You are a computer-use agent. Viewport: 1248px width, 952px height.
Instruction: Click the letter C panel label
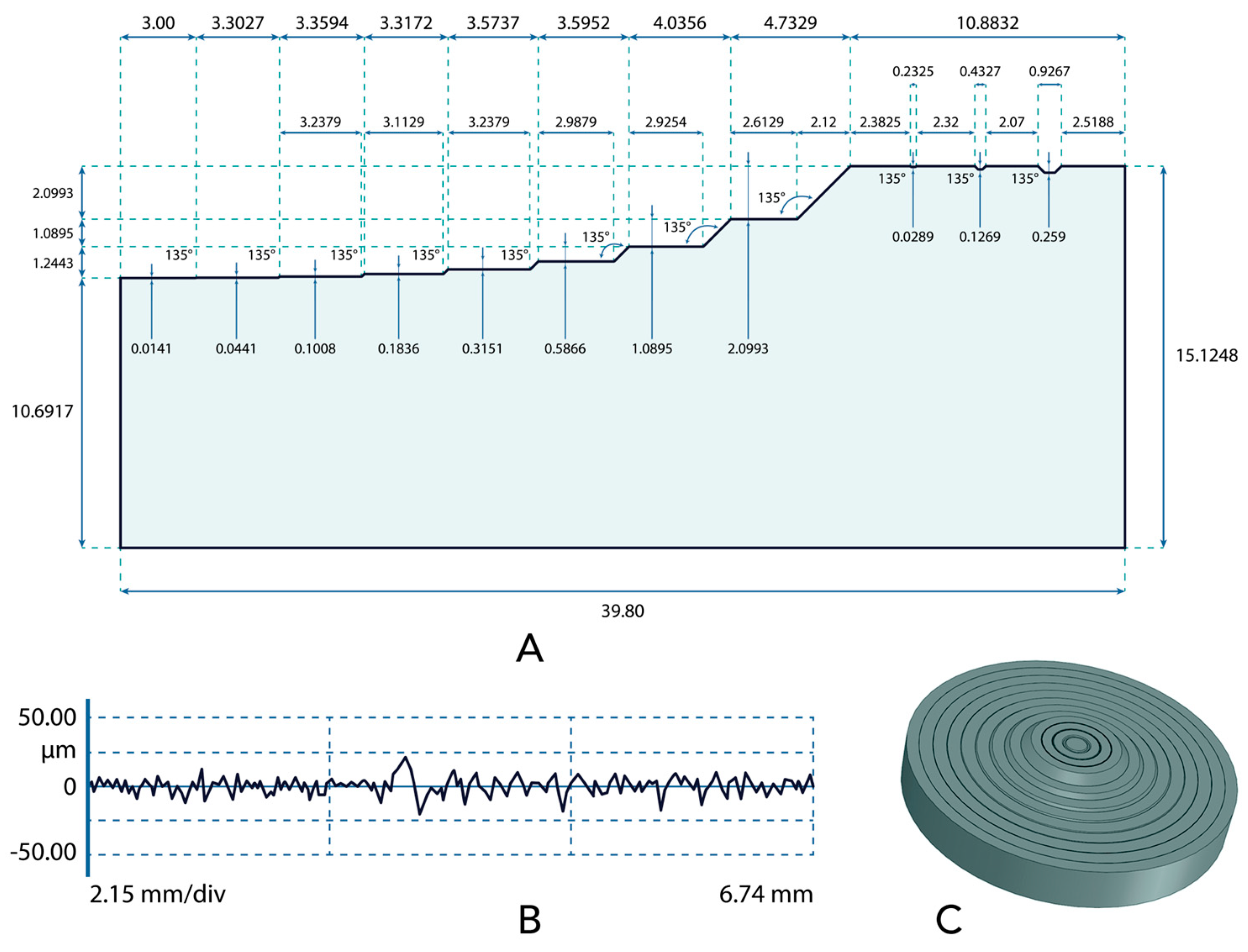point(949,919)
